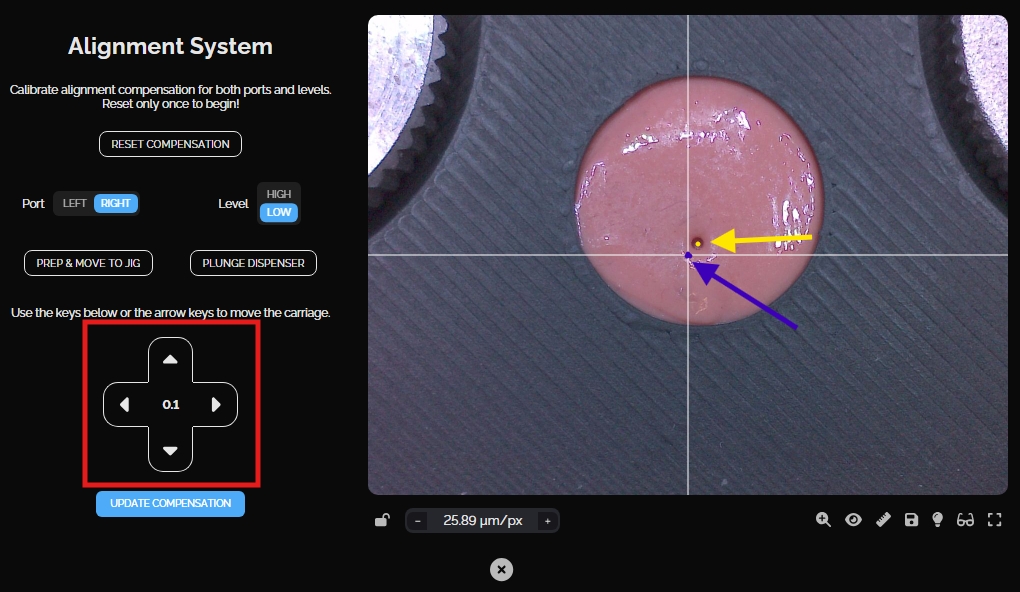1020x592 pixels.
Task: Select the RIGHT port option
Action: [x=116, y=203]
